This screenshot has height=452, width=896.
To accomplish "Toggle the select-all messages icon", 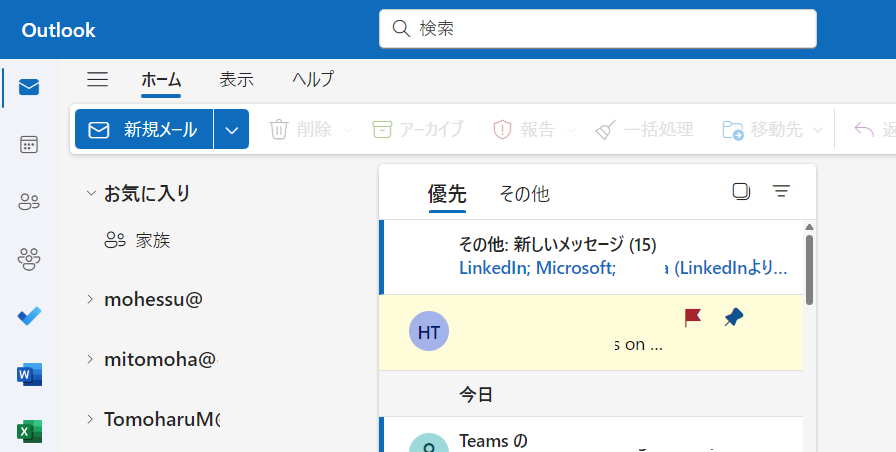I will [x=741, y=191].
